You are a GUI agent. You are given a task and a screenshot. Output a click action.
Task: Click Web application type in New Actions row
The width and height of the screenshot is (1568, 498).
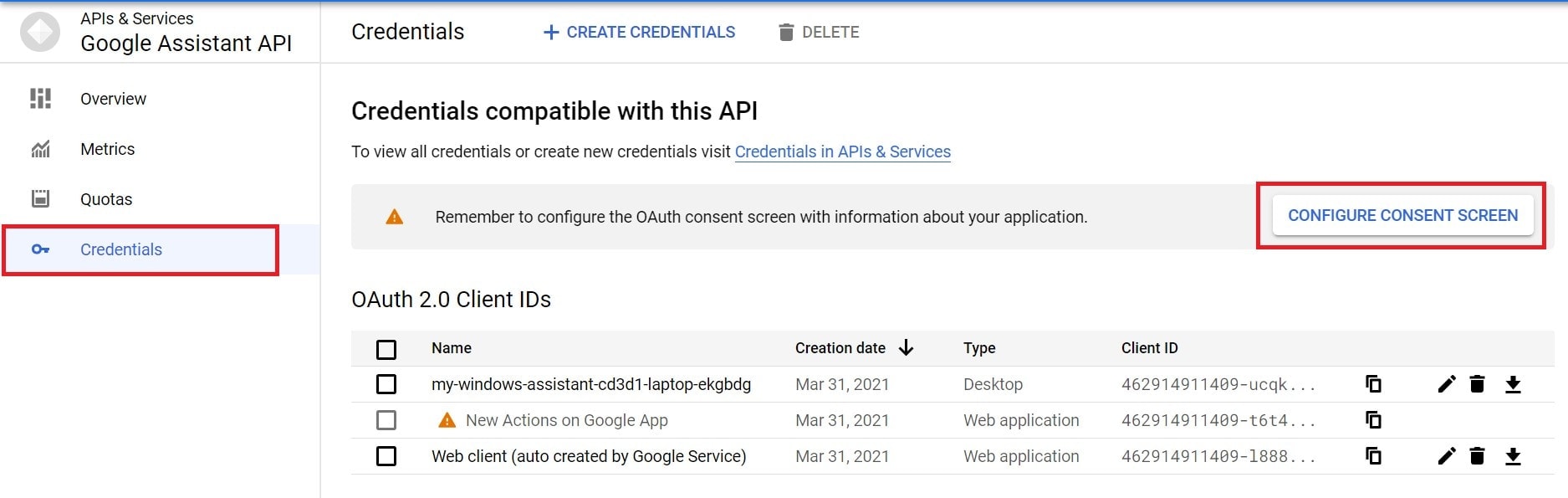pos(1021,420)
